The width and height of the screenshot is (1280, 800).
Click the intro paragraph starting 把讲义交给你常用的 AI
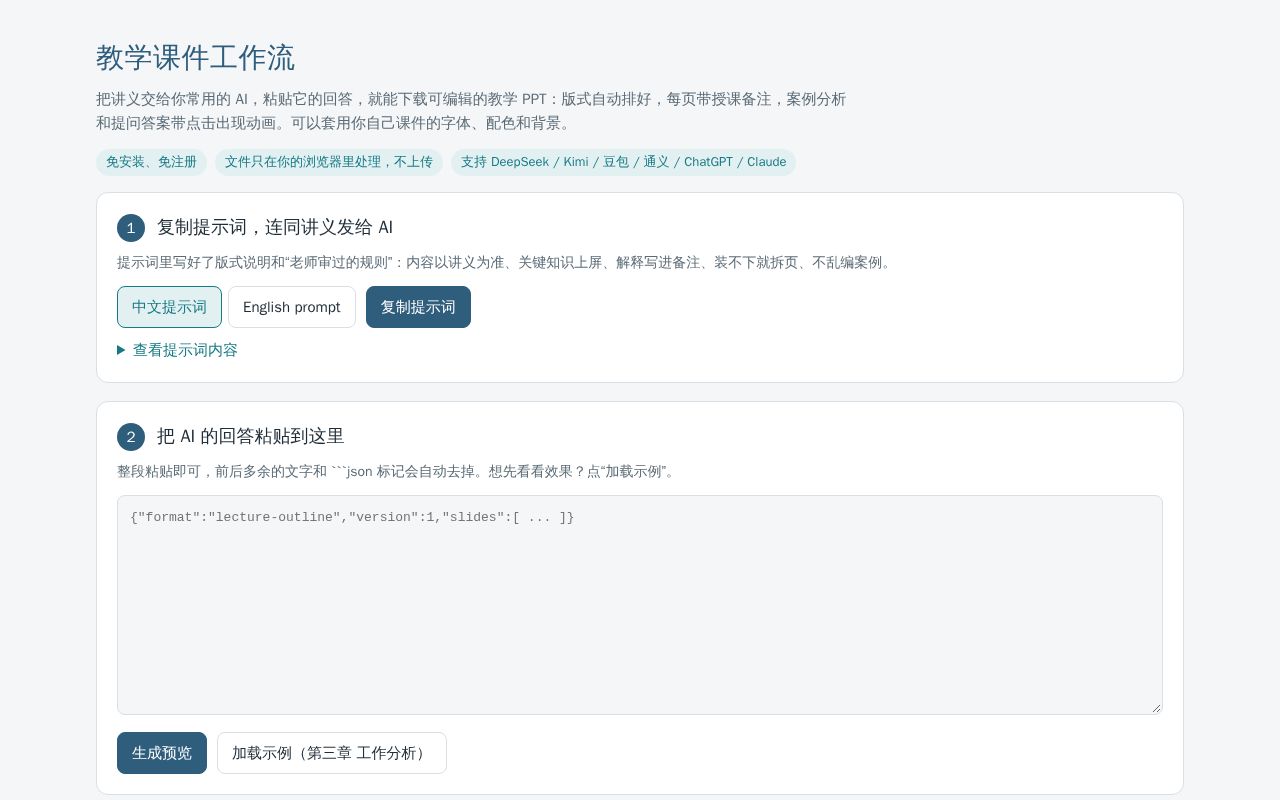[x=471, y=111]
